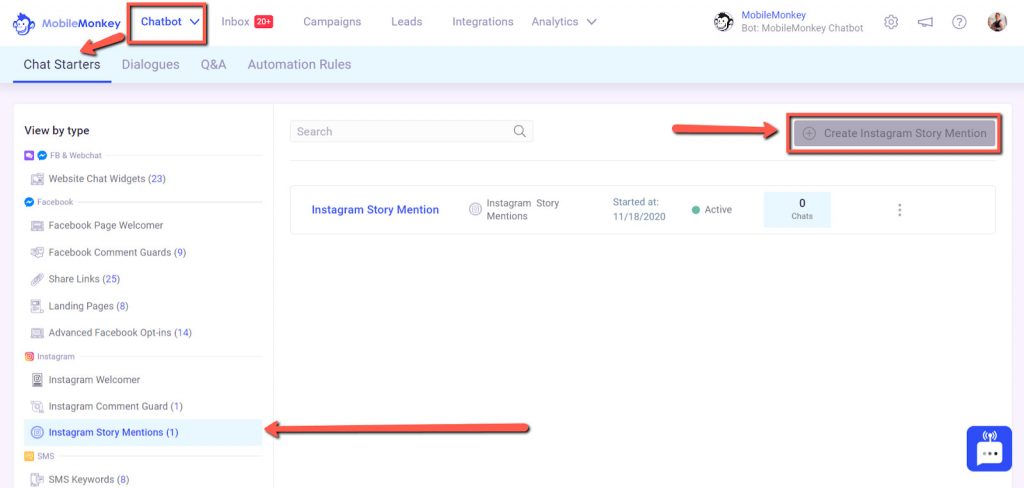Click the 0 Chats counter box

tap(797, 210)
